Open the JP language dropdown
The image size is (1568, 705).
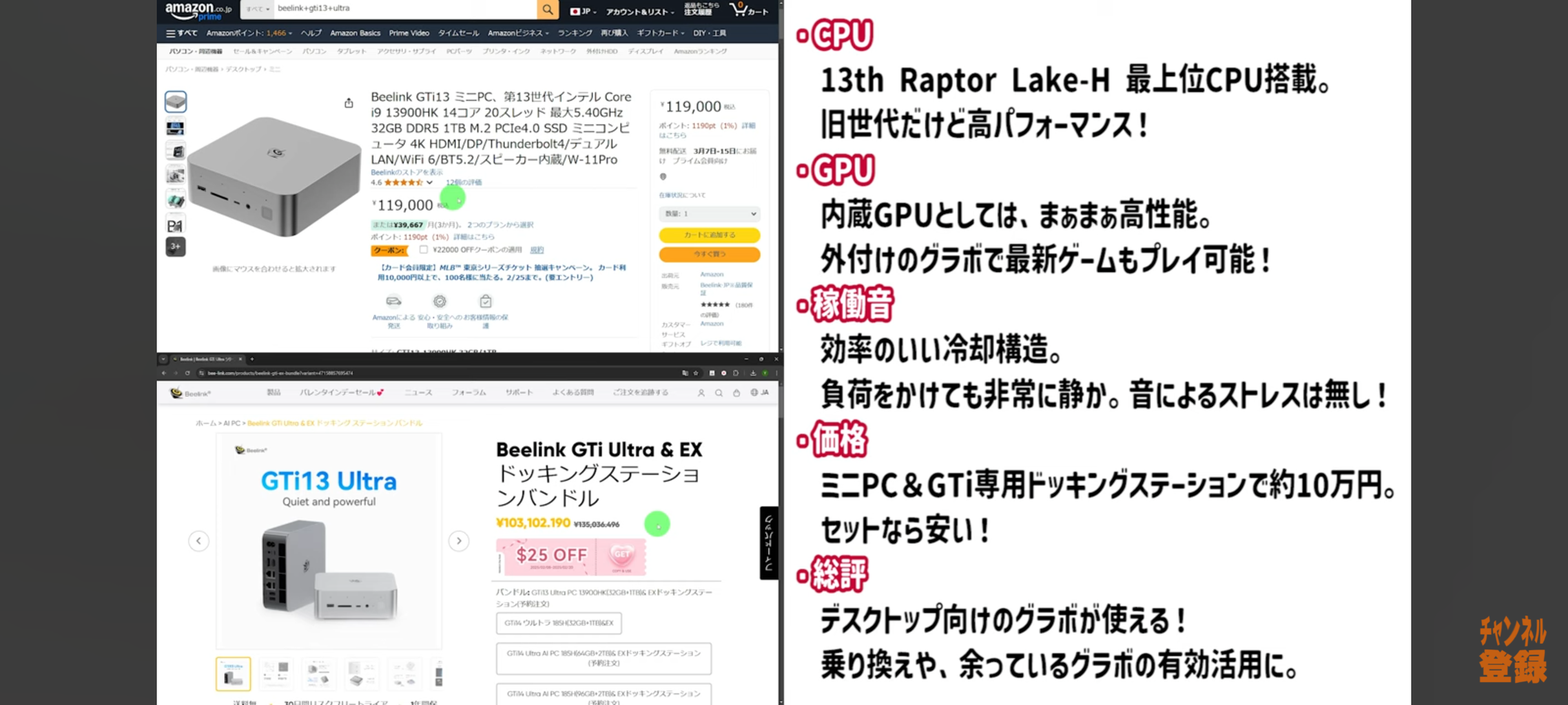pyautogui.click(x=583, y=11)
